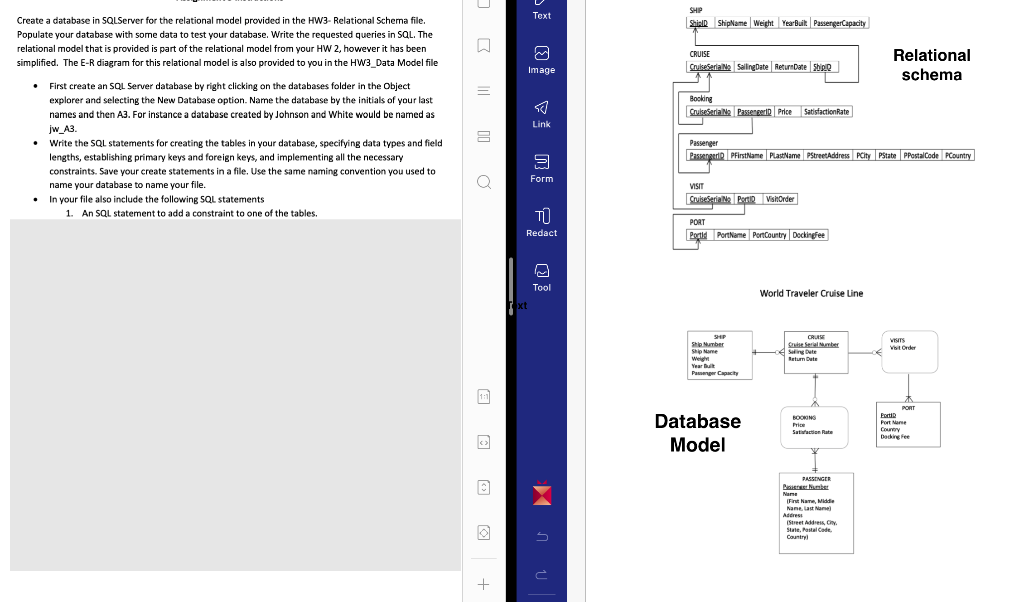Click PCountry field in Passenger table

pyautogui.click(x=958, y=155)
